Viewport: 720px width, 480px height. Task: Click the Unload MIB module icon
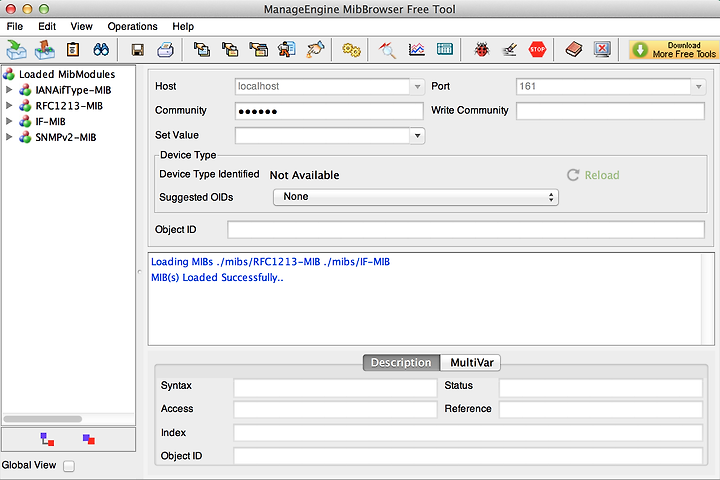click(x=45, y=50)
